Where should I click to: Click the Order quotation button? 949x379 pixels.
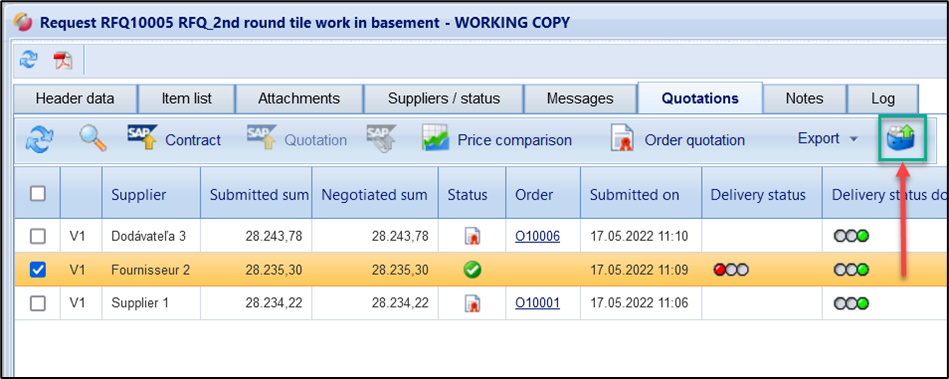(x=677, y=140)
